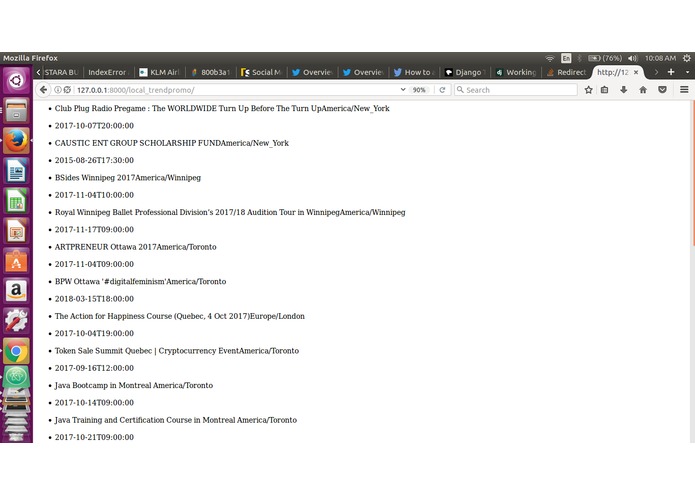Show earlier tabs with the left tab arrow
The image size is (695, 494).
tap(39, 72)
